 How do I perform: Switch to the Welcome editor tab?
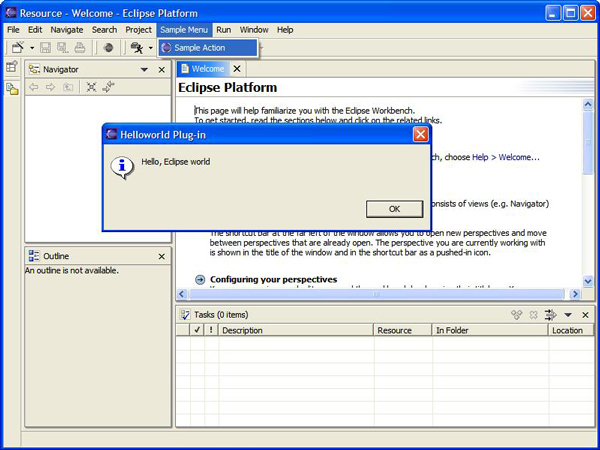click(x=203, y=69)
